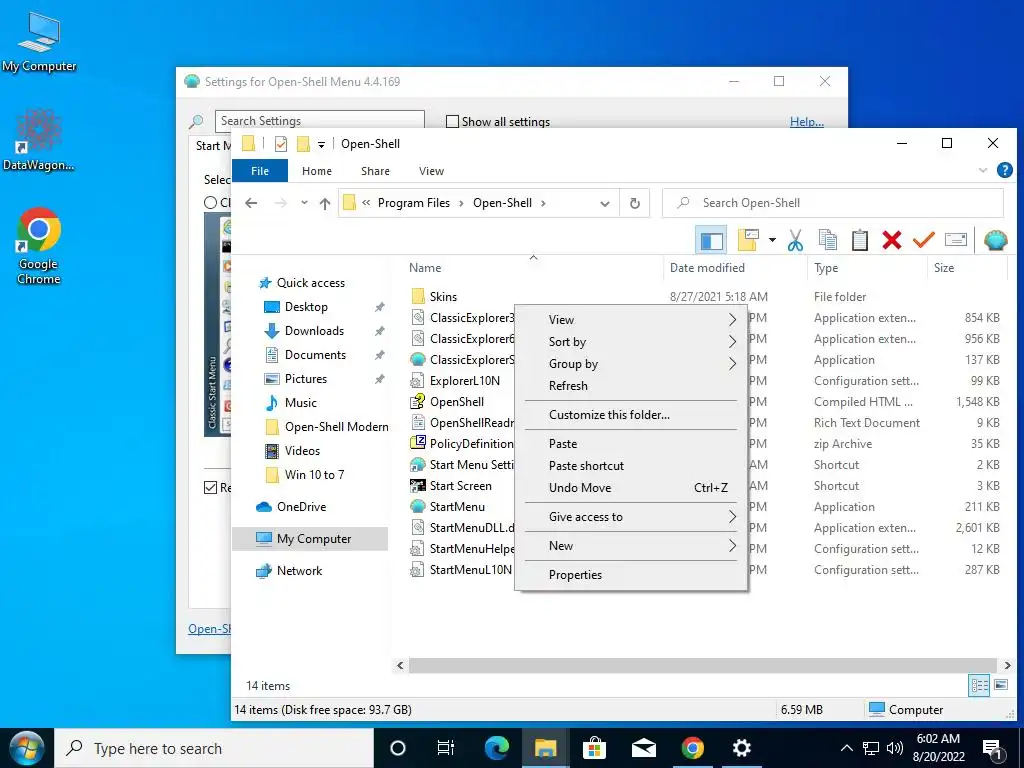Open Google Chrome desktop shortcut
This screenshot has width=1024, height=768.
point(39,245)
